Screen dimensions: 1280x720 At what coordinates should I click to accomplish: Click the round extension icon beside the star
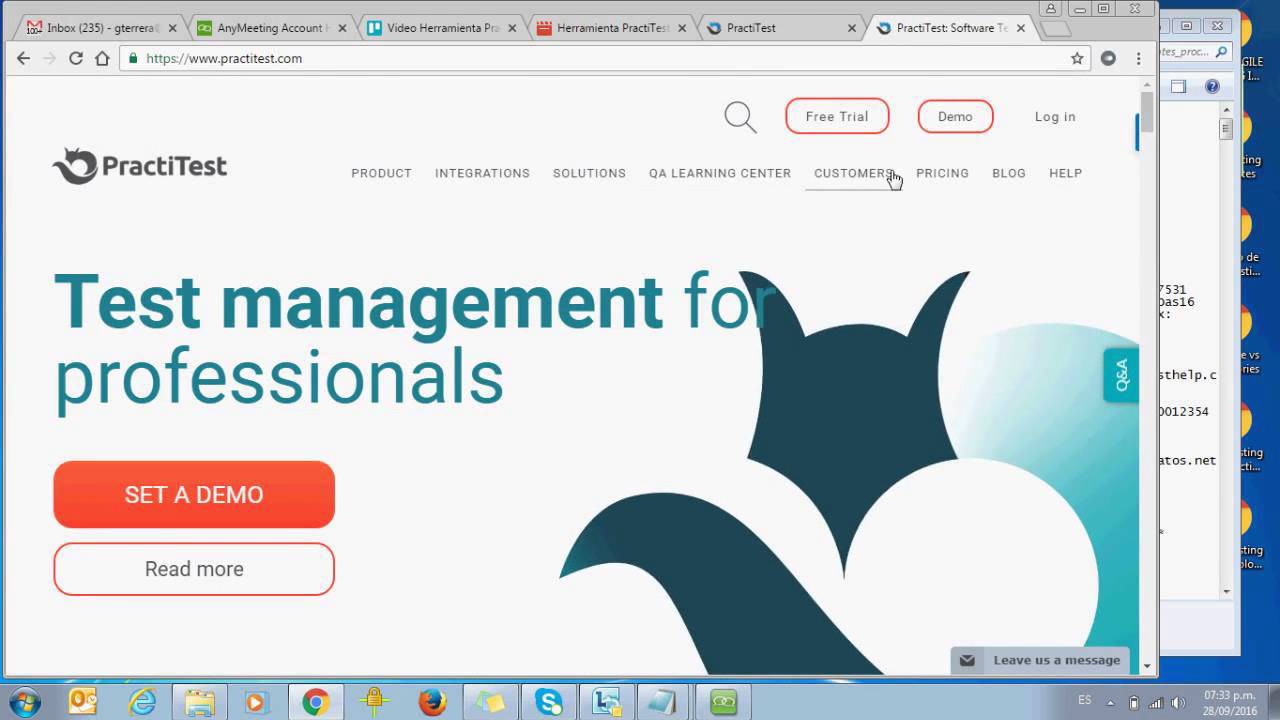pyautogui.click(x=1108, y=58)
